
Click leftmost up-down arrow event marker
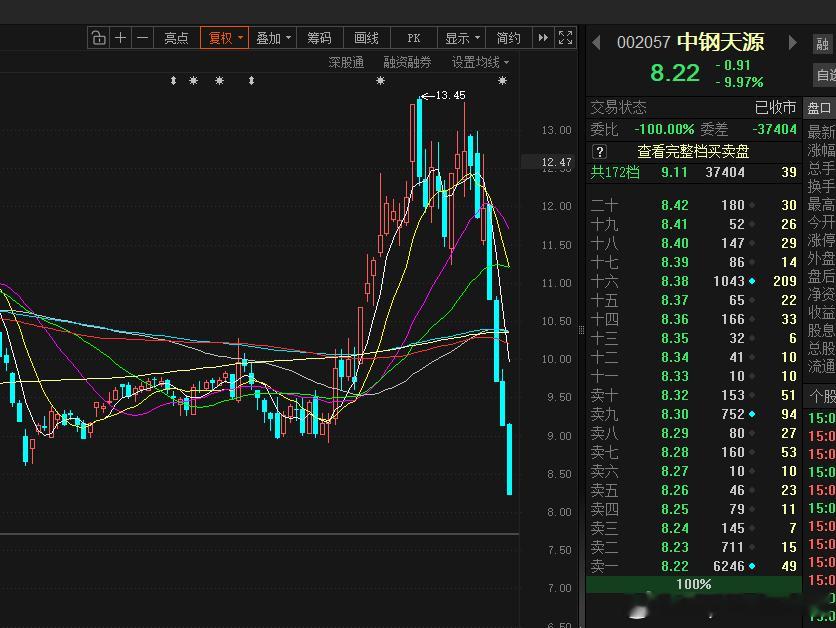[x=173, y=80]
